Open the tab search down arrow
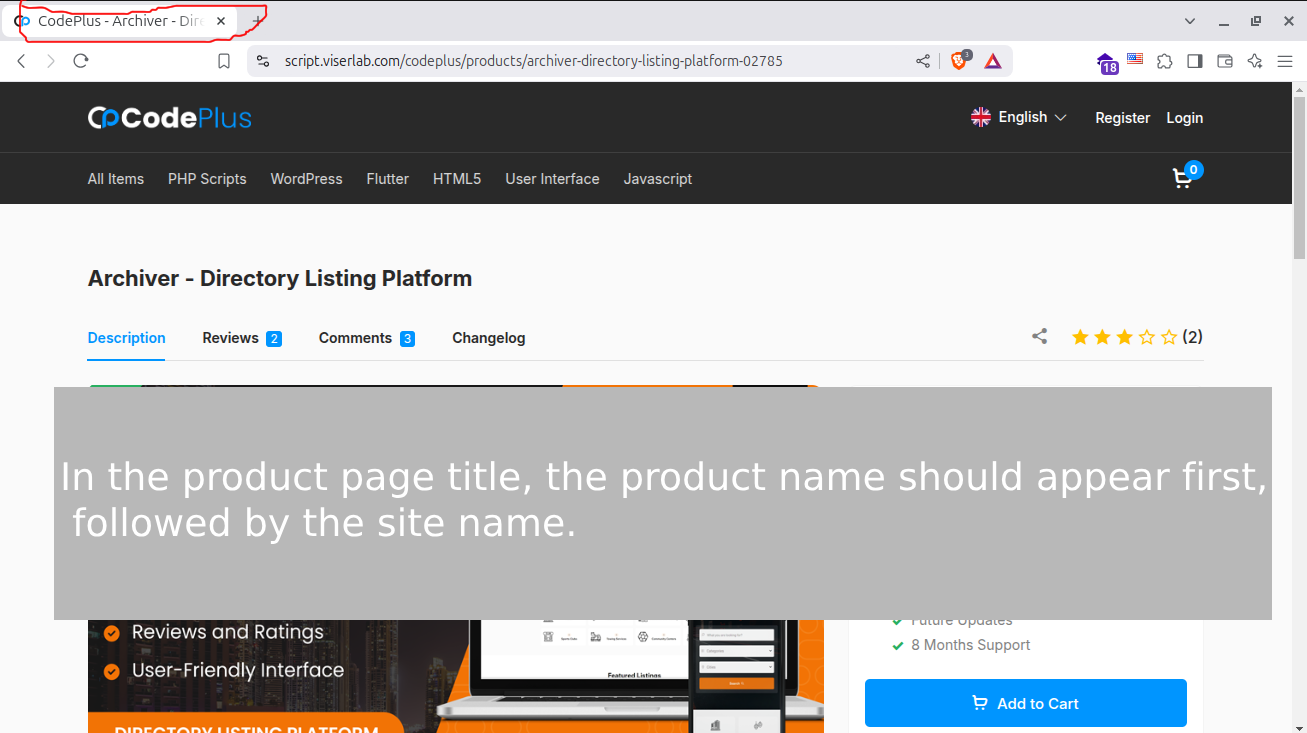 point(1190,21)
